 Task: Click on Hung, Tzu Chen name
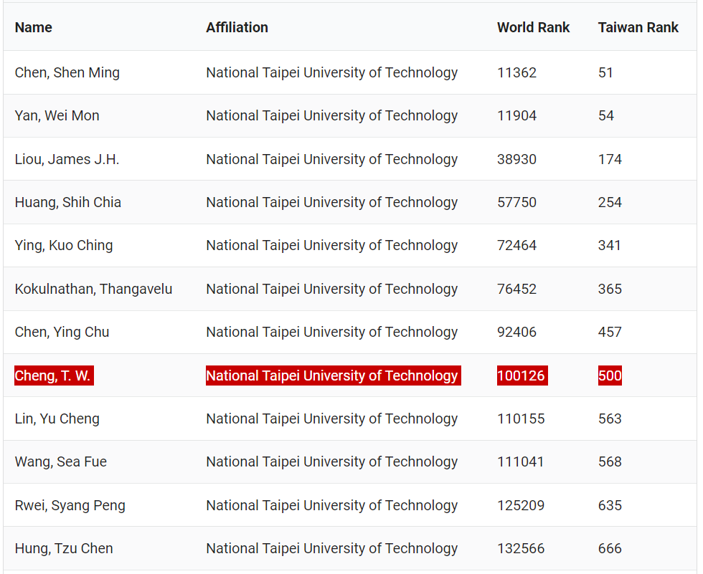point(64,548)
